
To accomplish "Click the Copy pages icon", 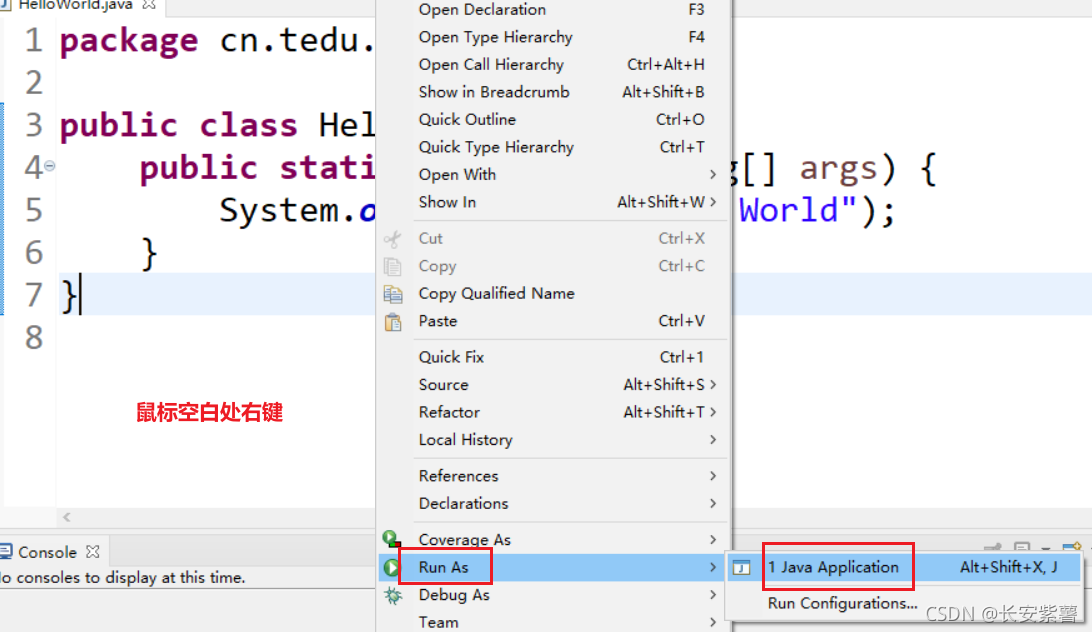I will click(x=393, y=266).
